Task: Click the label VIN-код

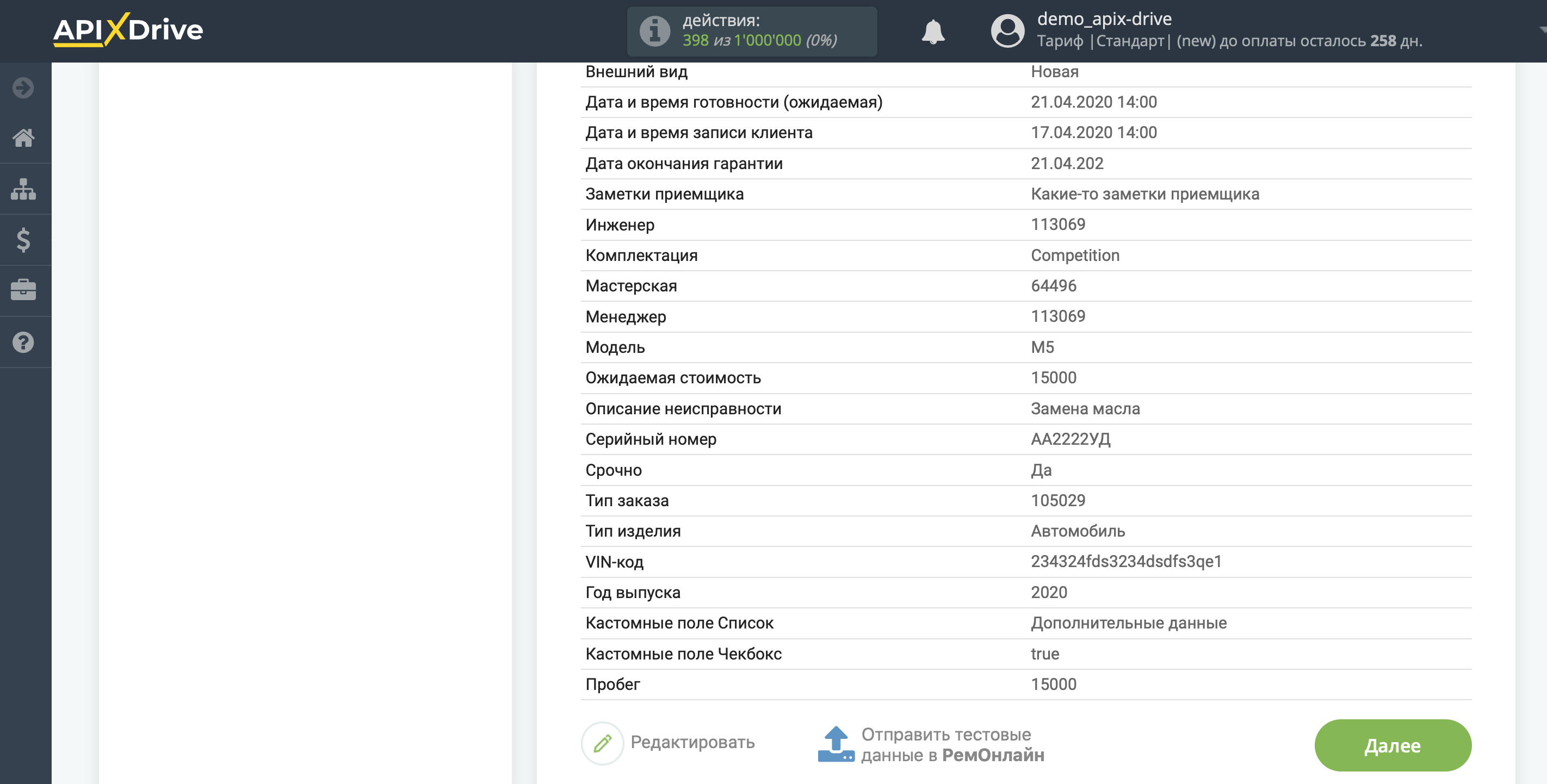Action: (614, 562)
